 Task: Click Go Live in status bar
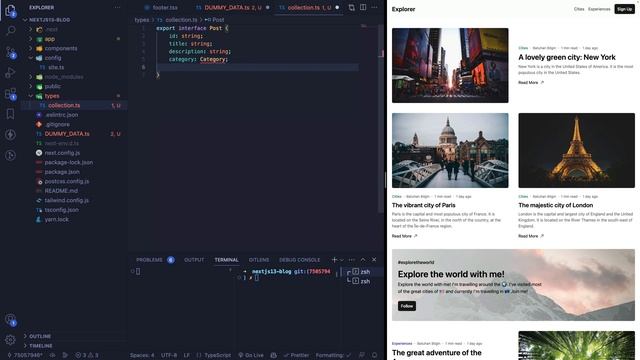click(251, 355)
